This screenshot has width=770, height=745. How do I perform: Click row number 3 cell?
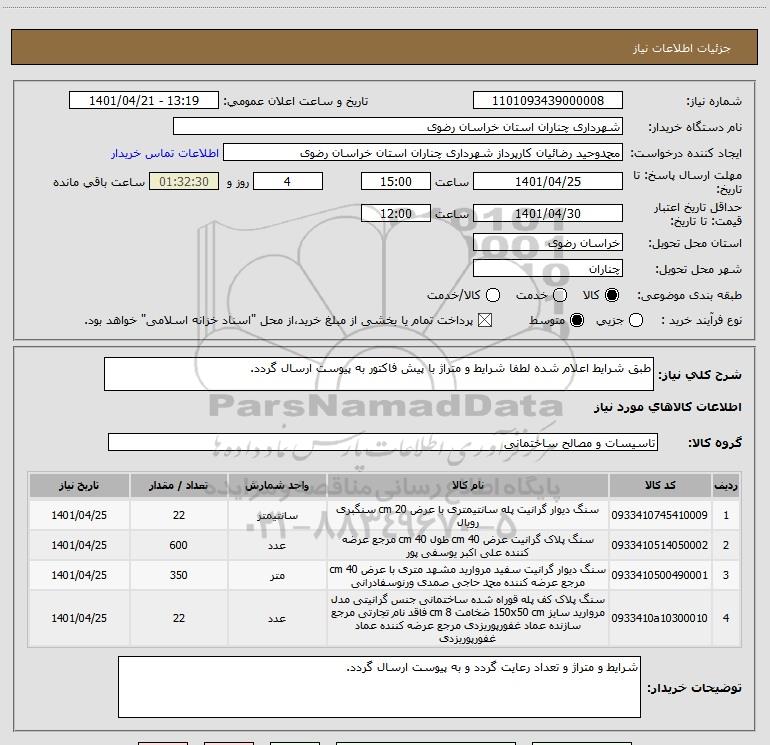coord(726,575)
